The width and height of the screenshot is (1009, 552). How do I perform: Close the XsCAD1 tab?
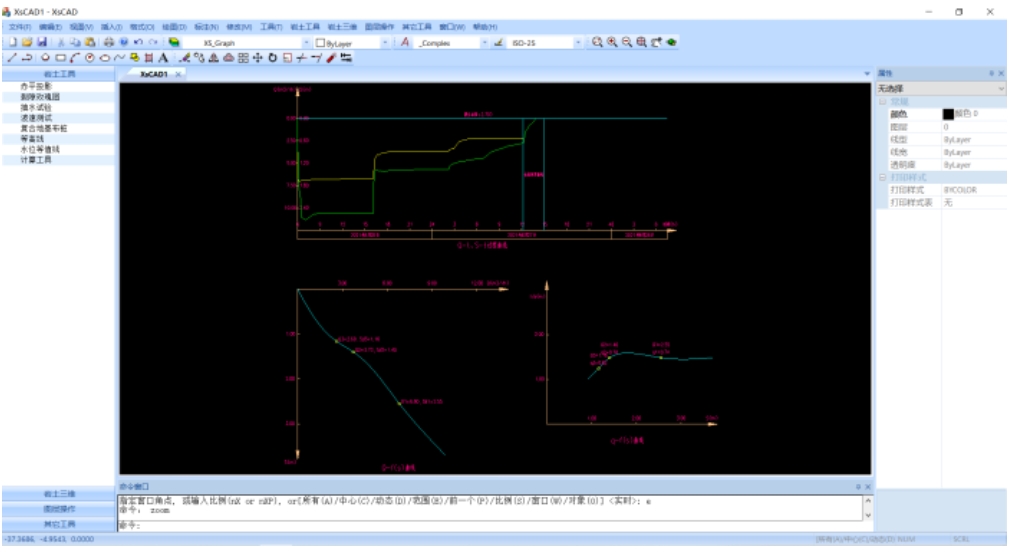tap(178, 74)
